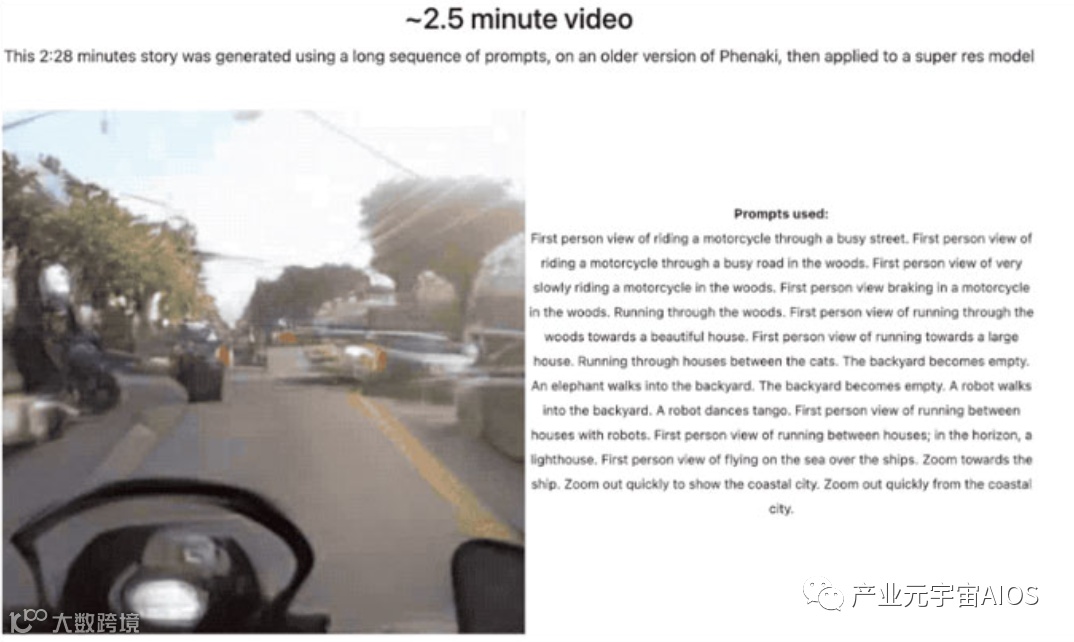Screen dimensions: 1074x642
Task: Click the 产业元宇宙AIOS watermark text
Action: [946, 595]
